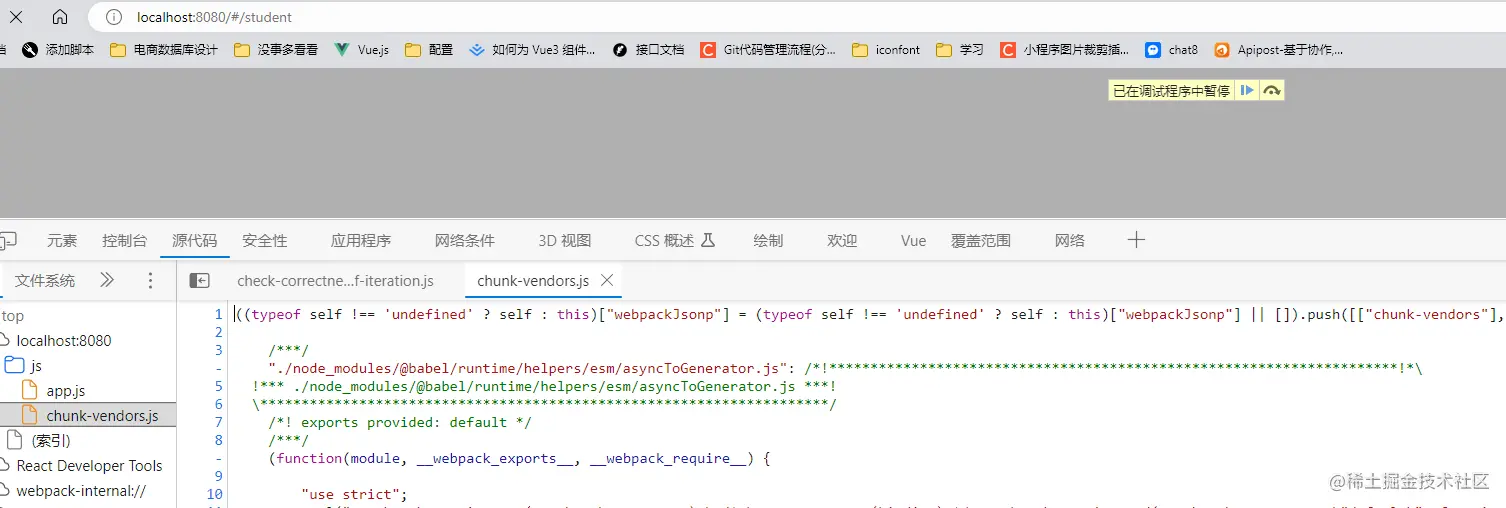Select localhost:8080 in the file tree

point(64,340)
